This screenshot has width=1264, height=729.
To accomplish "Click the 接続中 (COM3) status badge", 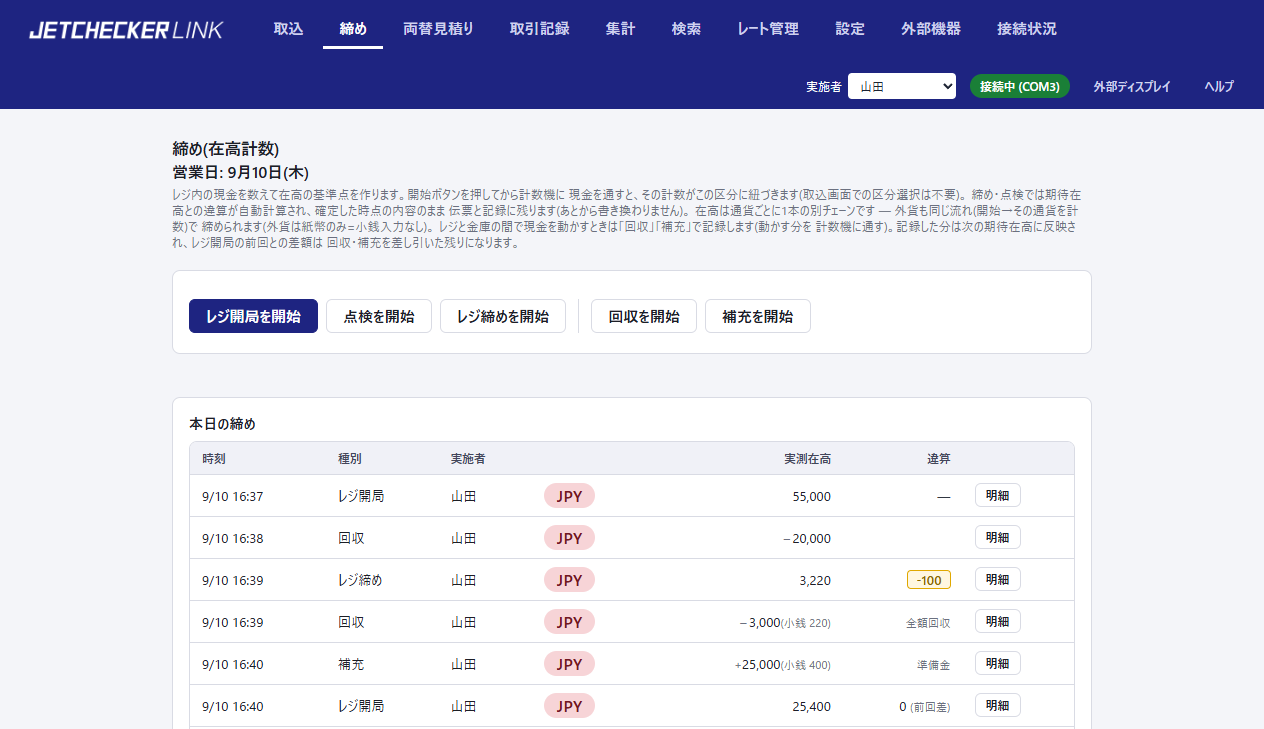I will [x=1020, y=86].
